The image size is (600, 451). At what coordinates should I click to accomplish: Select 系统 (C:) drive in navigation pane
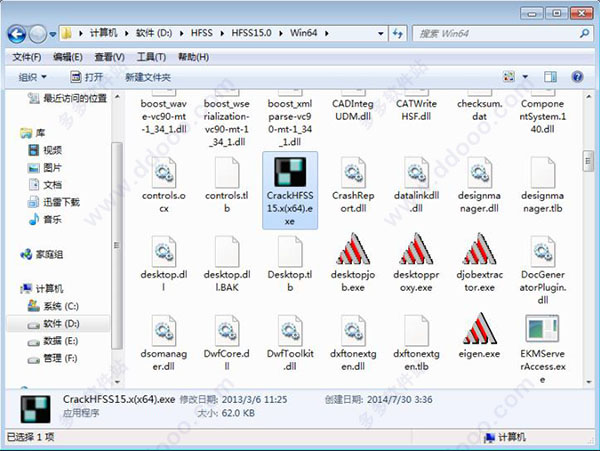click(x=53, y=306)
